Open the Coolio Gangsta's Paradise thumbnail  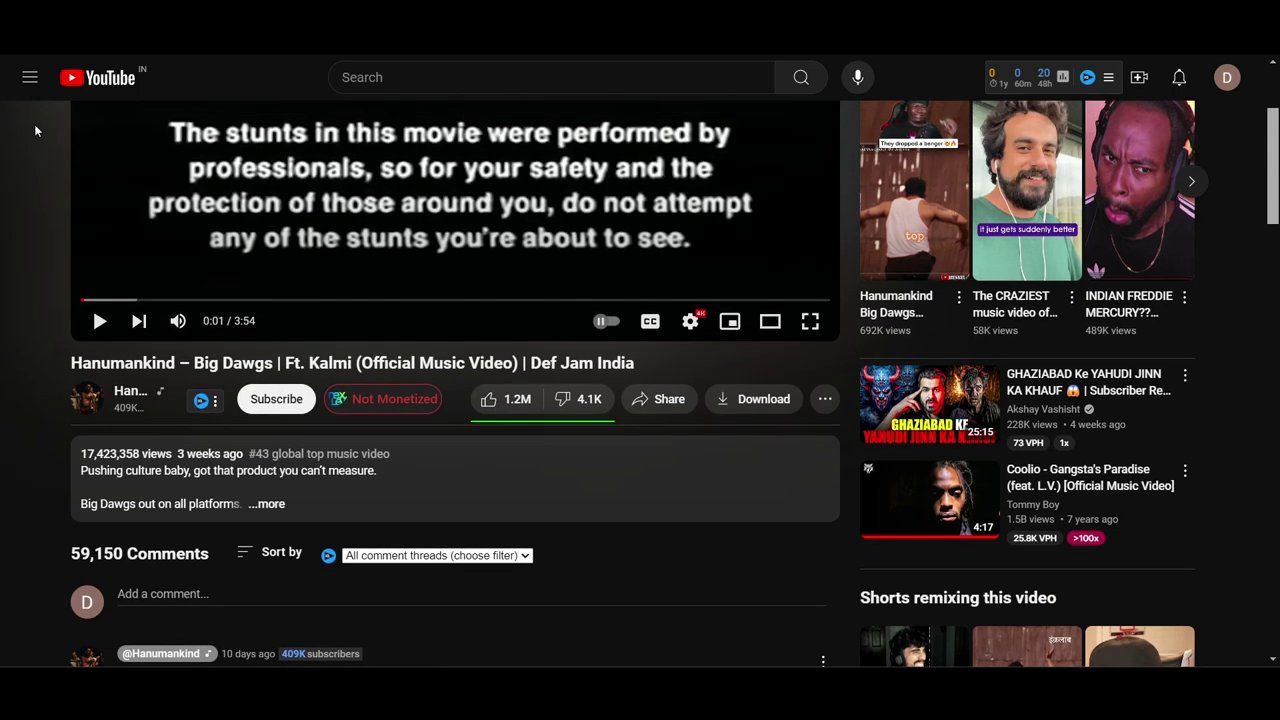[928, 500]
